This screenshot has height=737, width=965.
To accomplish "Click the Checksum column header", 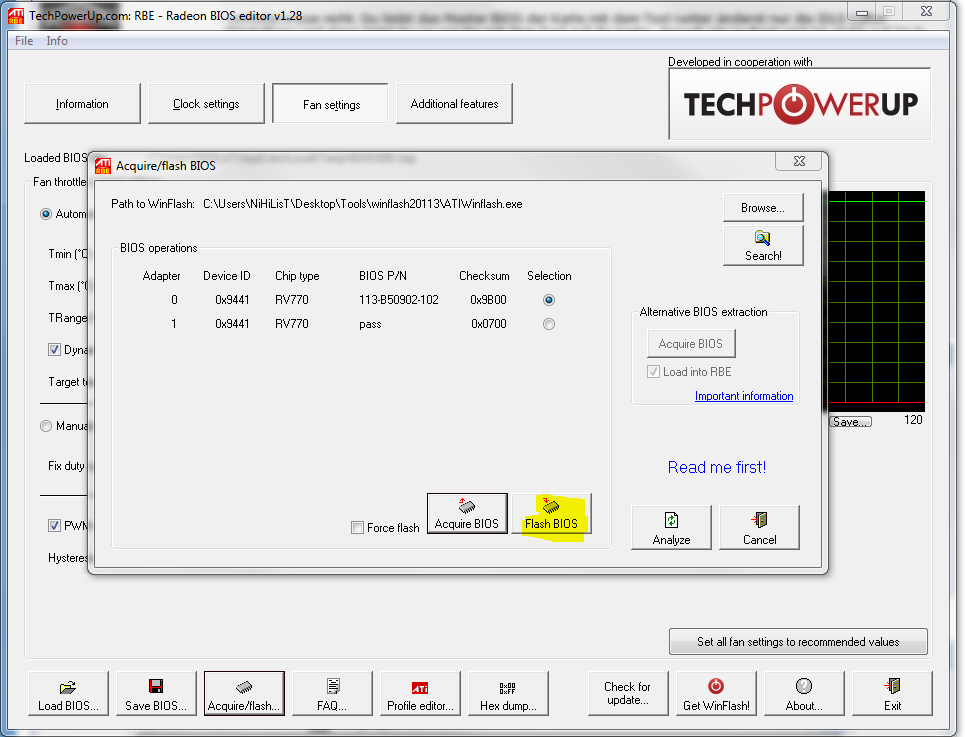I will tap(484, 276).
